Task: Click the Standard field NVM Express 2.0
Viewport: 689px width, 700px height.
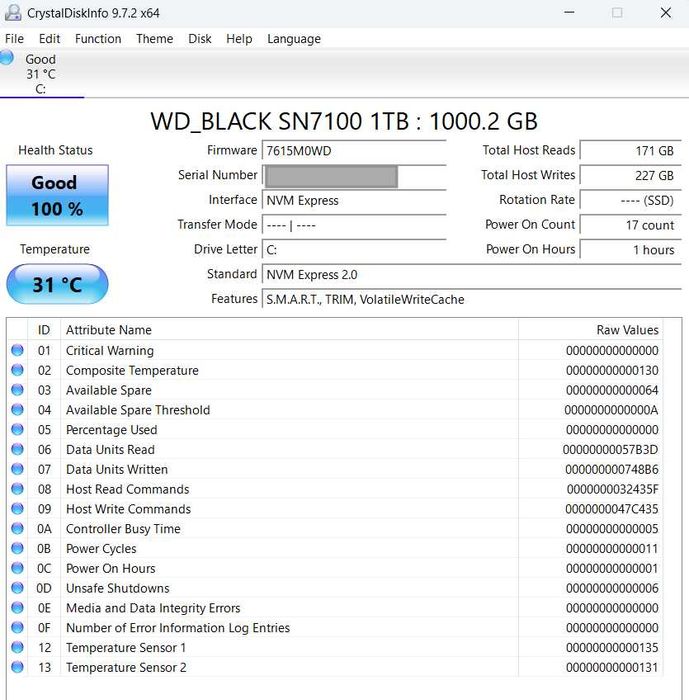Action: (x=472, y=275)
